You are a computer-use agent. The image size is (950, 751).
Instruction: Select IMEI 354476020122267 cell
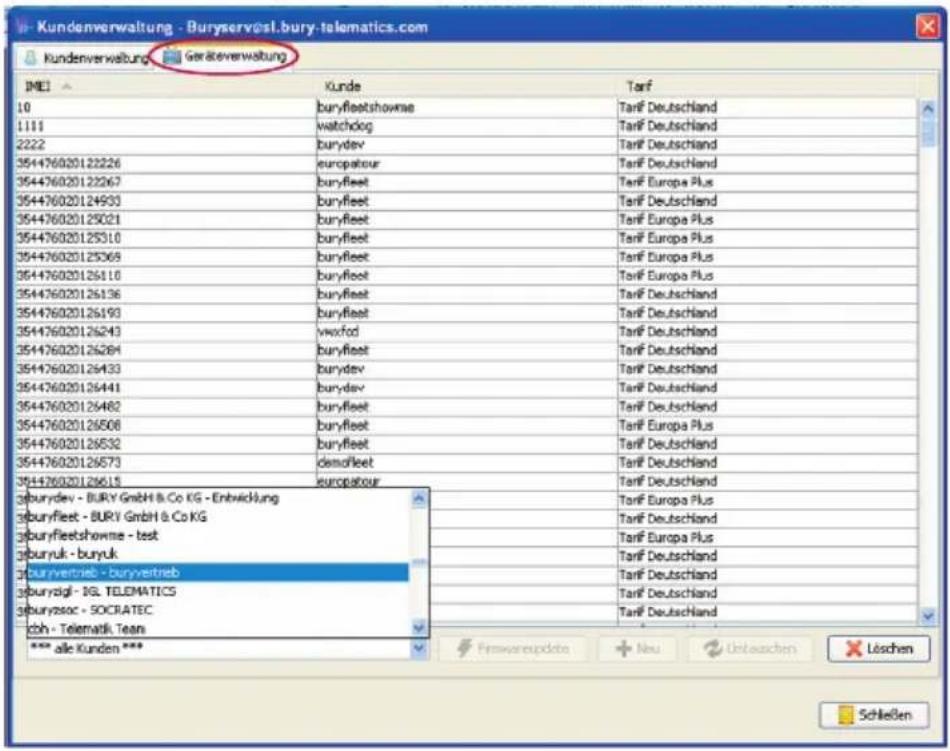(166, 182)
